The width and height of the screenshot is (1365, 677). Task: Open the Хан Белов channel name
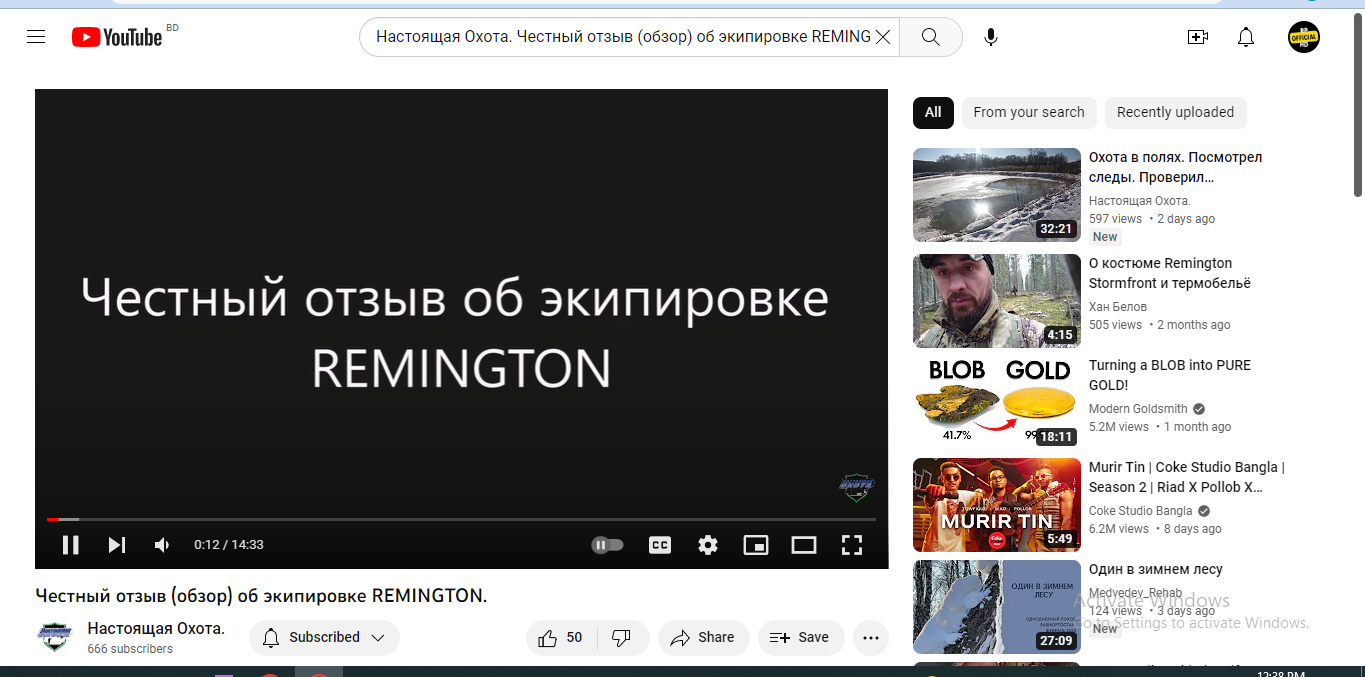(1118, 307)
